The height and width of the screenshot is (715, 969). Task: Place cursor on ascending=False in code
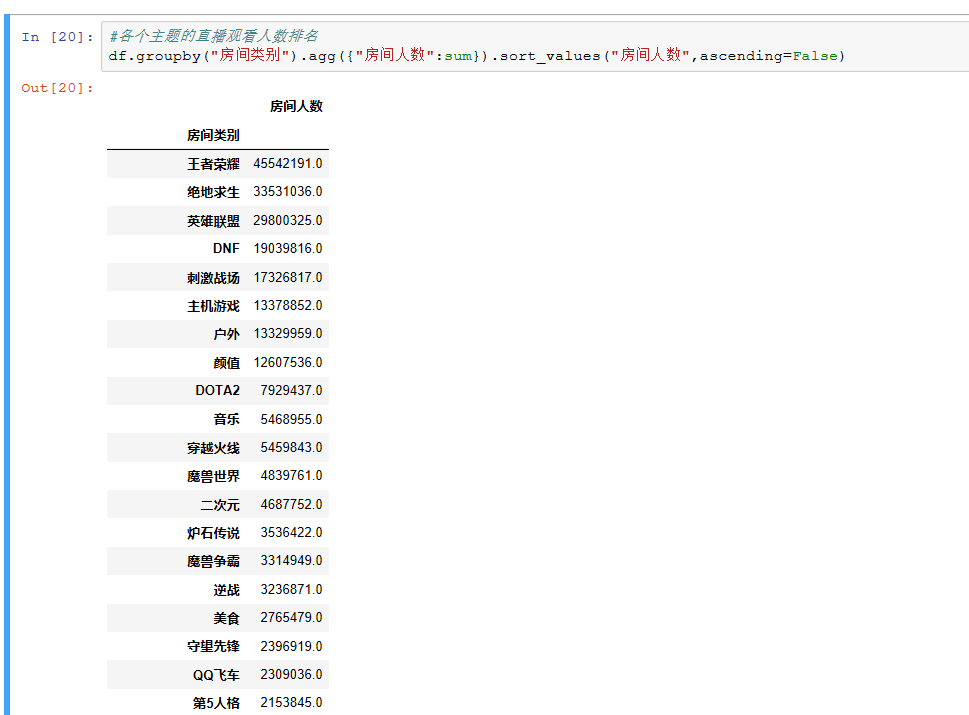click(x=769, y=56)
